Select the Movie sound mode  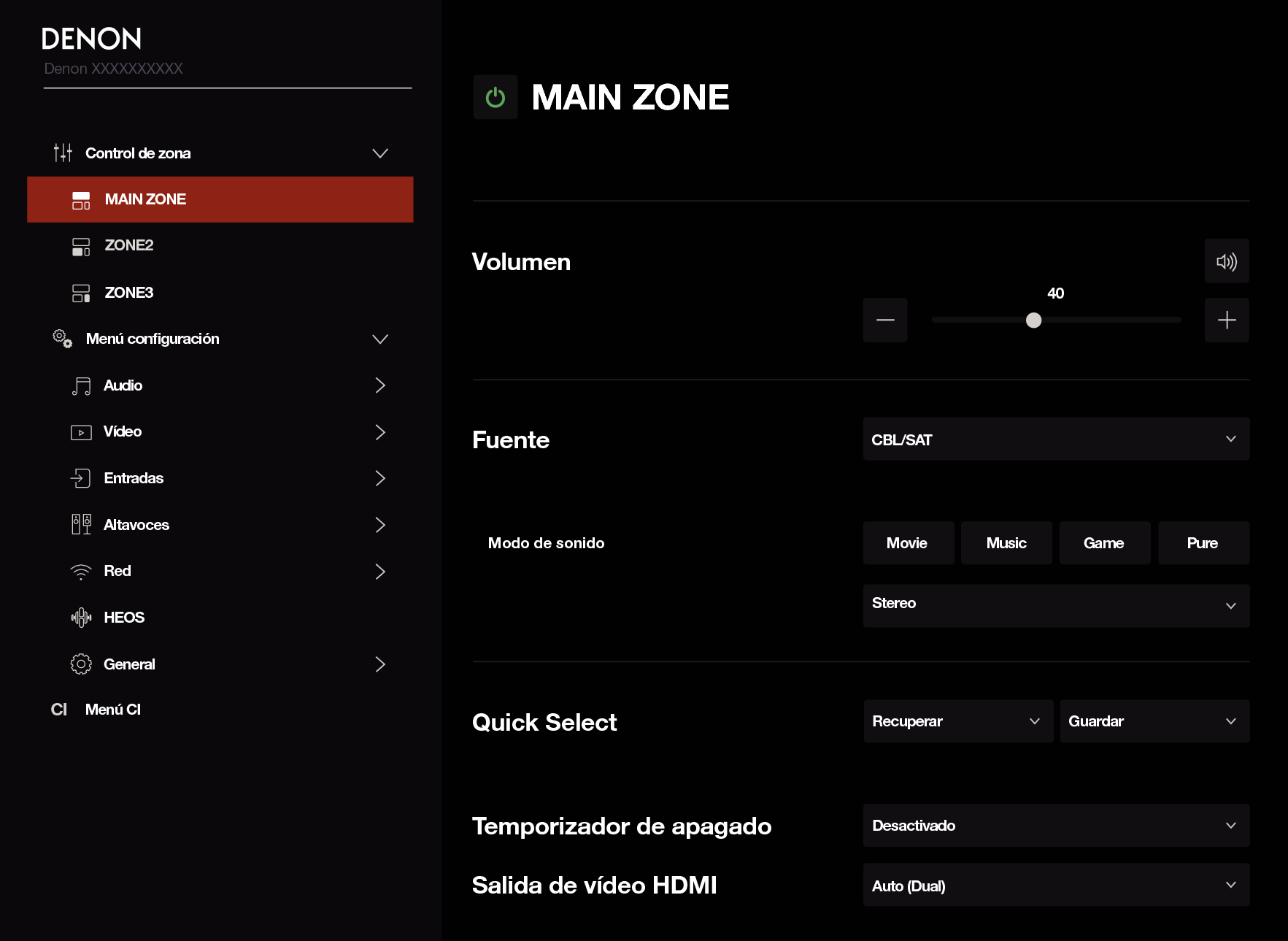coord(908,543)
